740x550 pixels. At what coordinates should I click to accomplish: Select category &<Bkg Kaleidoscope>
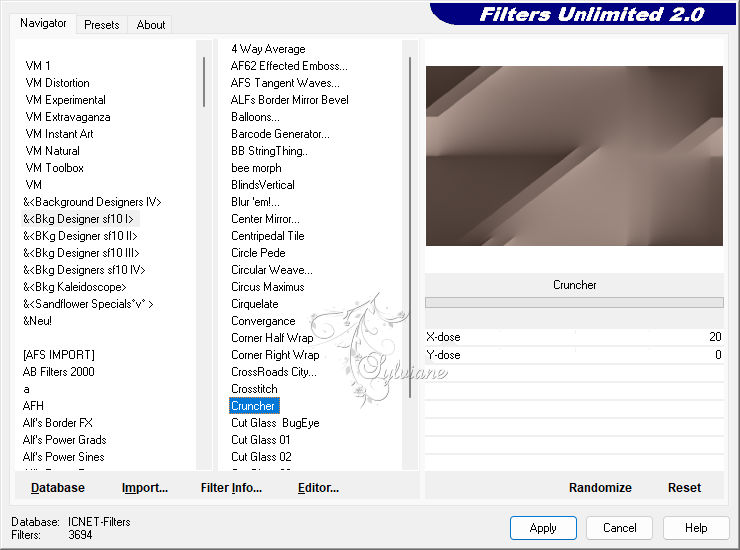tap(75, 287)
